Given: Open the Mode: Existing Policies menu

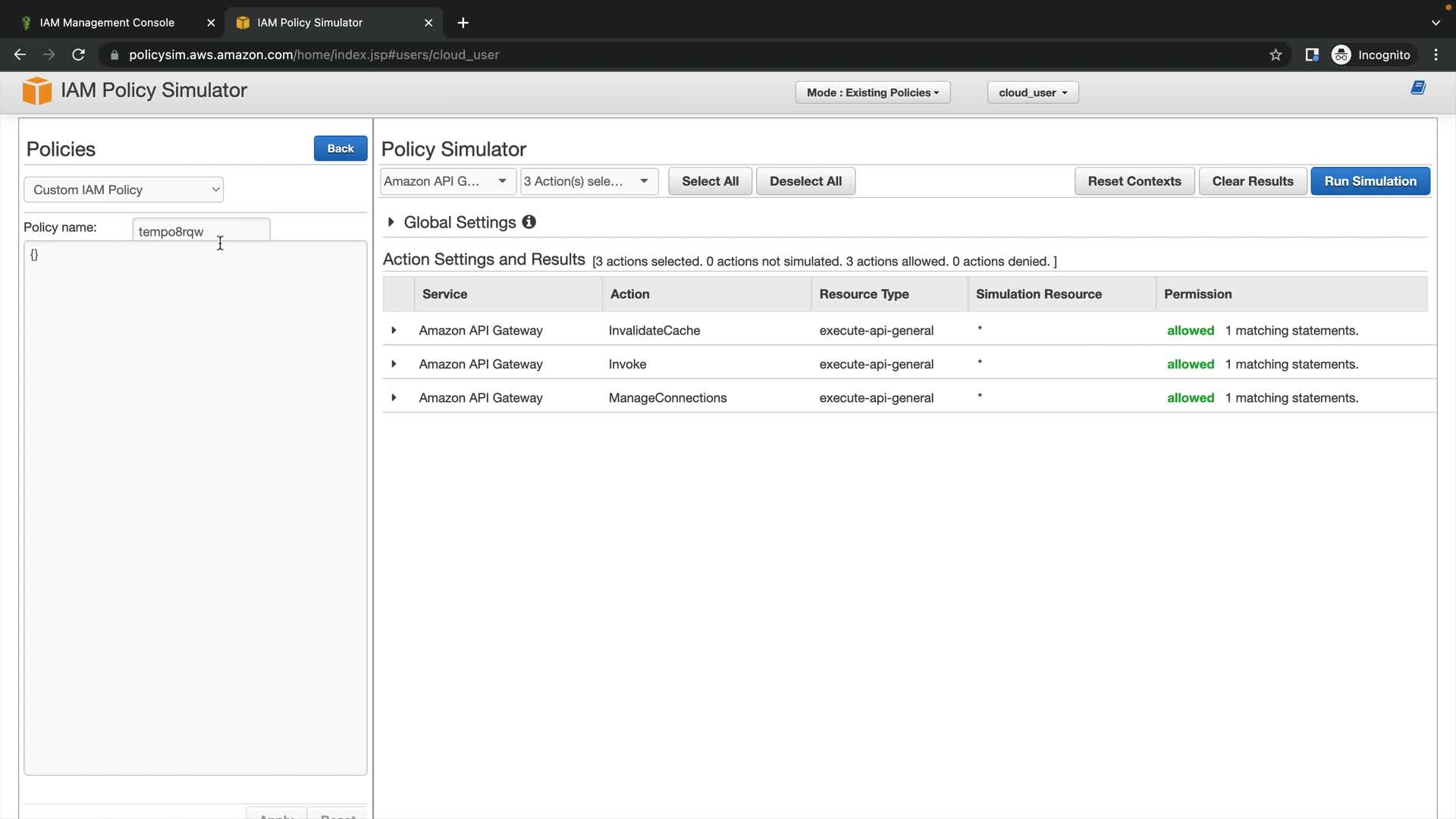Looking at the screenshot, I should coord(872,93).
